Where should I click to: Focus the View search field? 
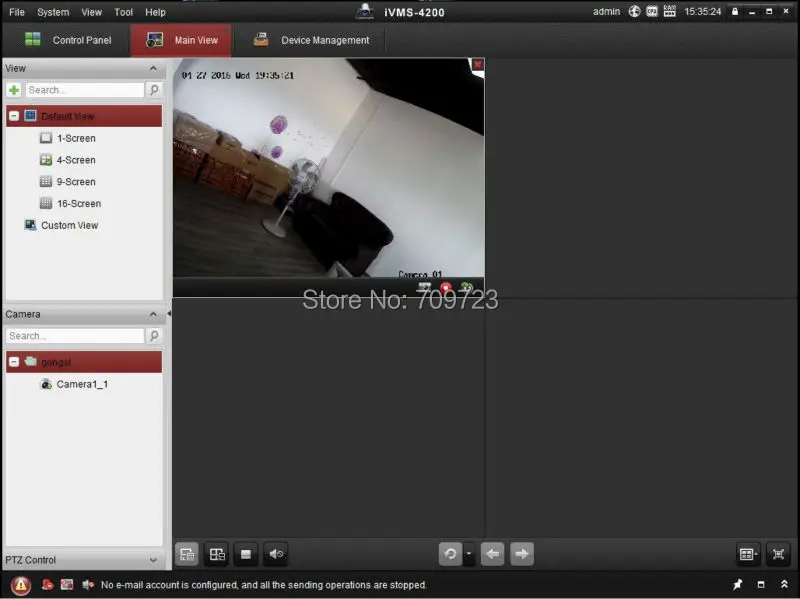pyautogui.click(x=85, y=90)
